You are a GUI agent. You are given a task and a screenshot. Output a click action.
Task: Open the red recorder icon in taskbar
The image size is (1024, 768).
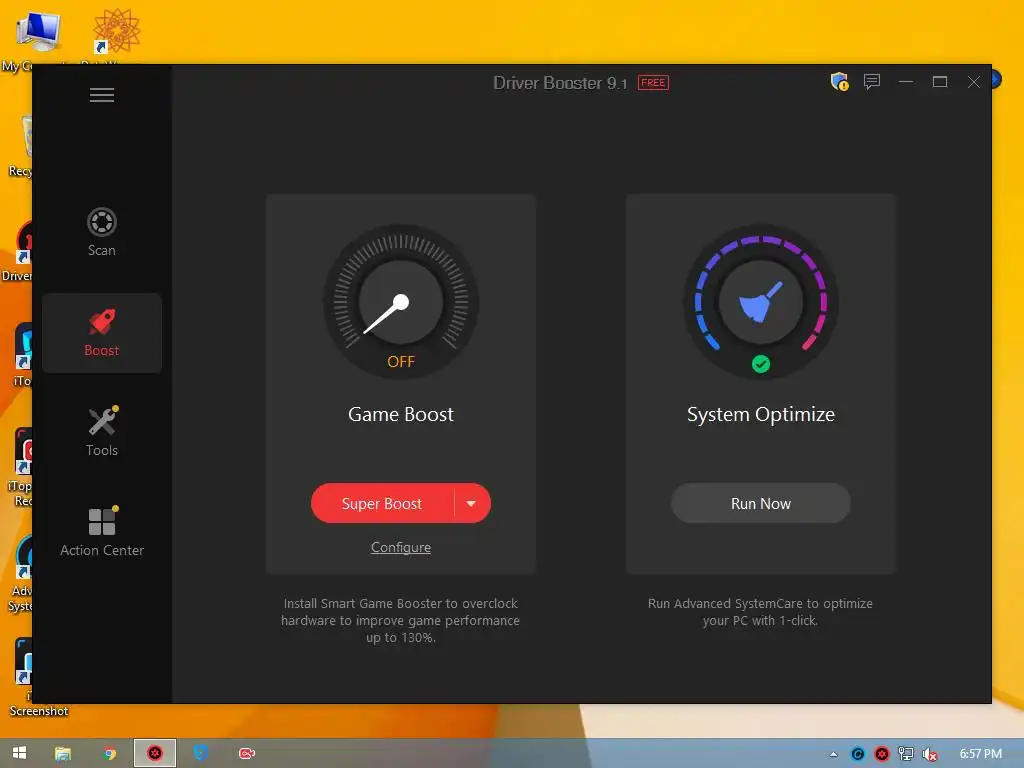click(x=247, y=754)
